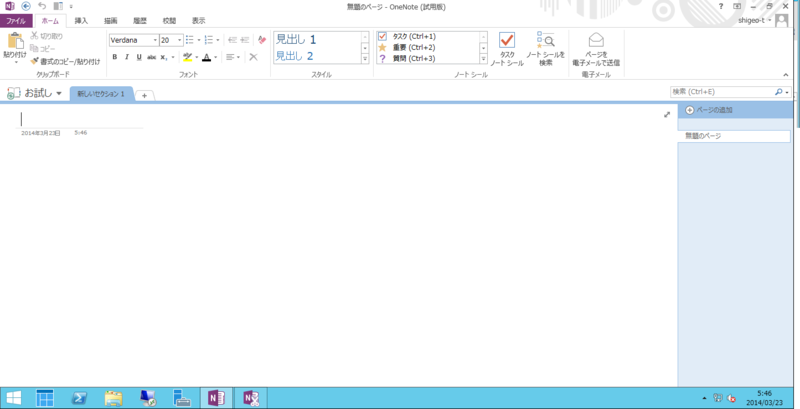Click コピー copy button
The image size is (800, 409).
click(x=43, y=48)
